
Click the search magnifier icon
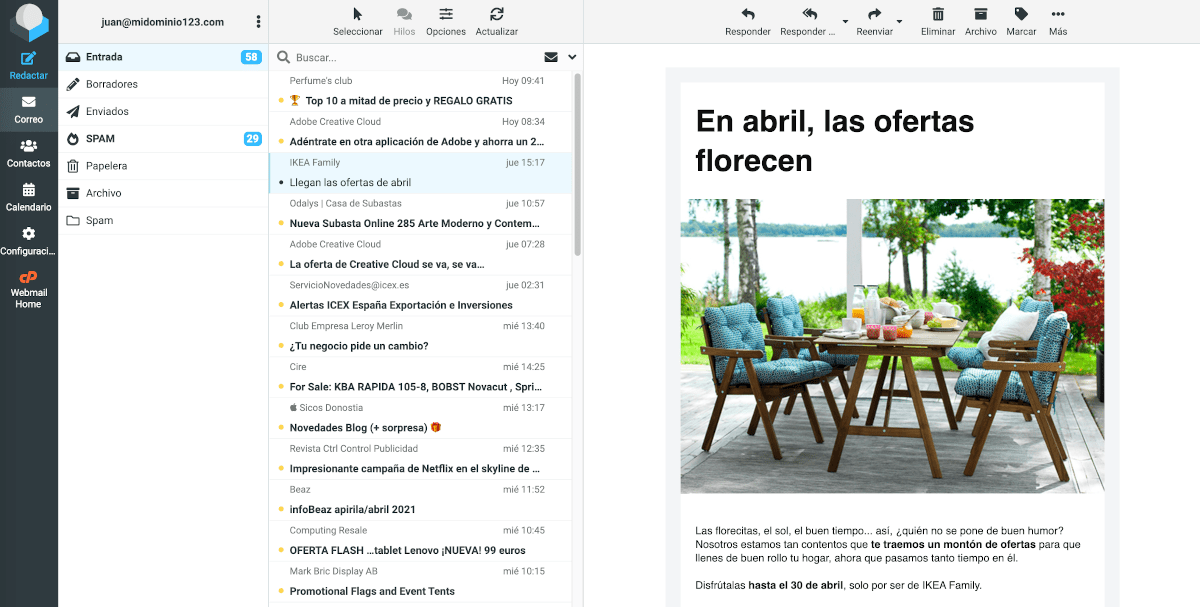284,58
